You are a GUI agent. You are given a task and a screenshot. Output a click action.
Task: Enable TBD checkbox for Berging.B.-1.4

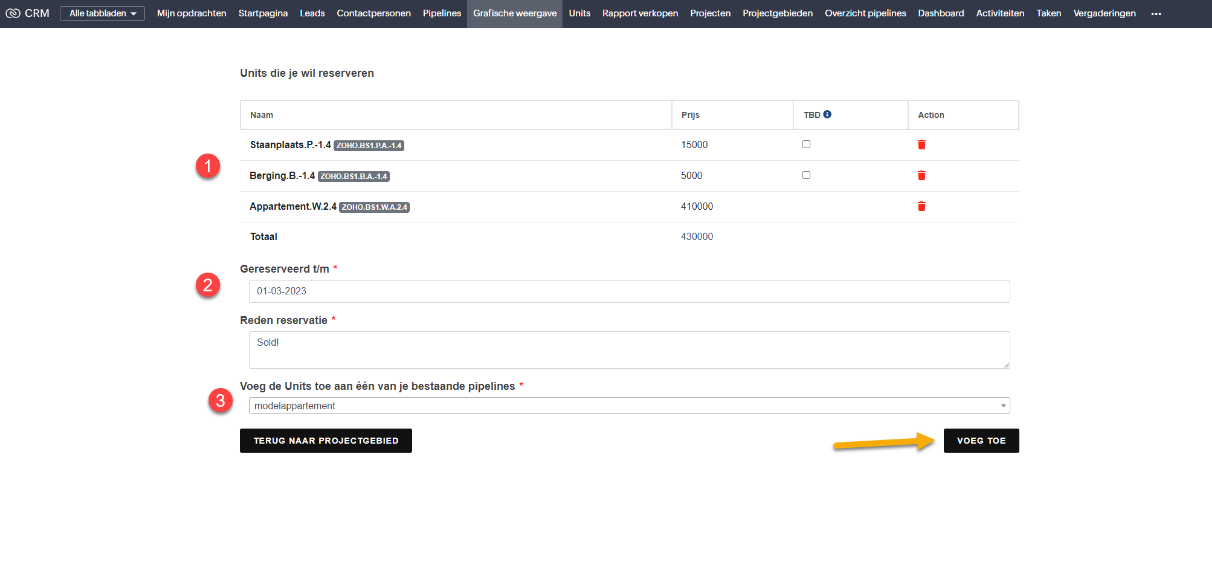(806, 175)
